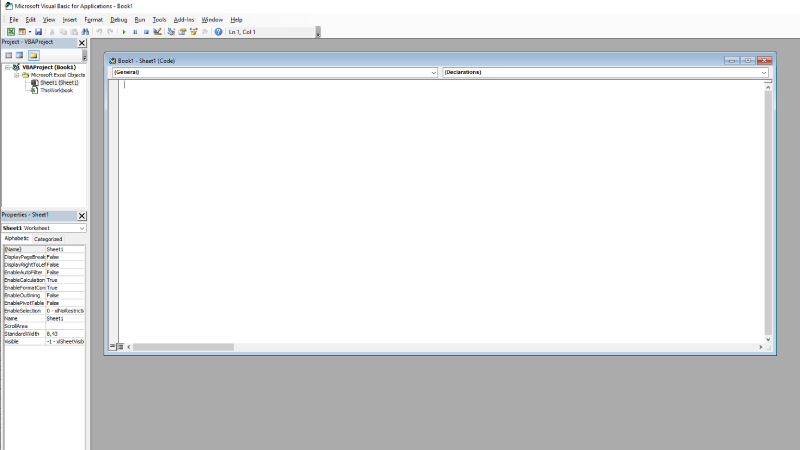Run the macro with the green play icon
Screen dimensions: 800x450
(124, 32)
